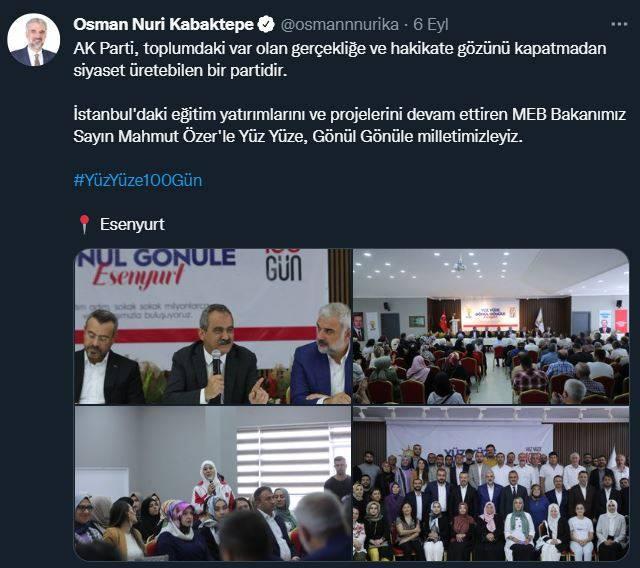
Task: Click the Turkish flag in the hall photo
Action: (x=444, y=321)
